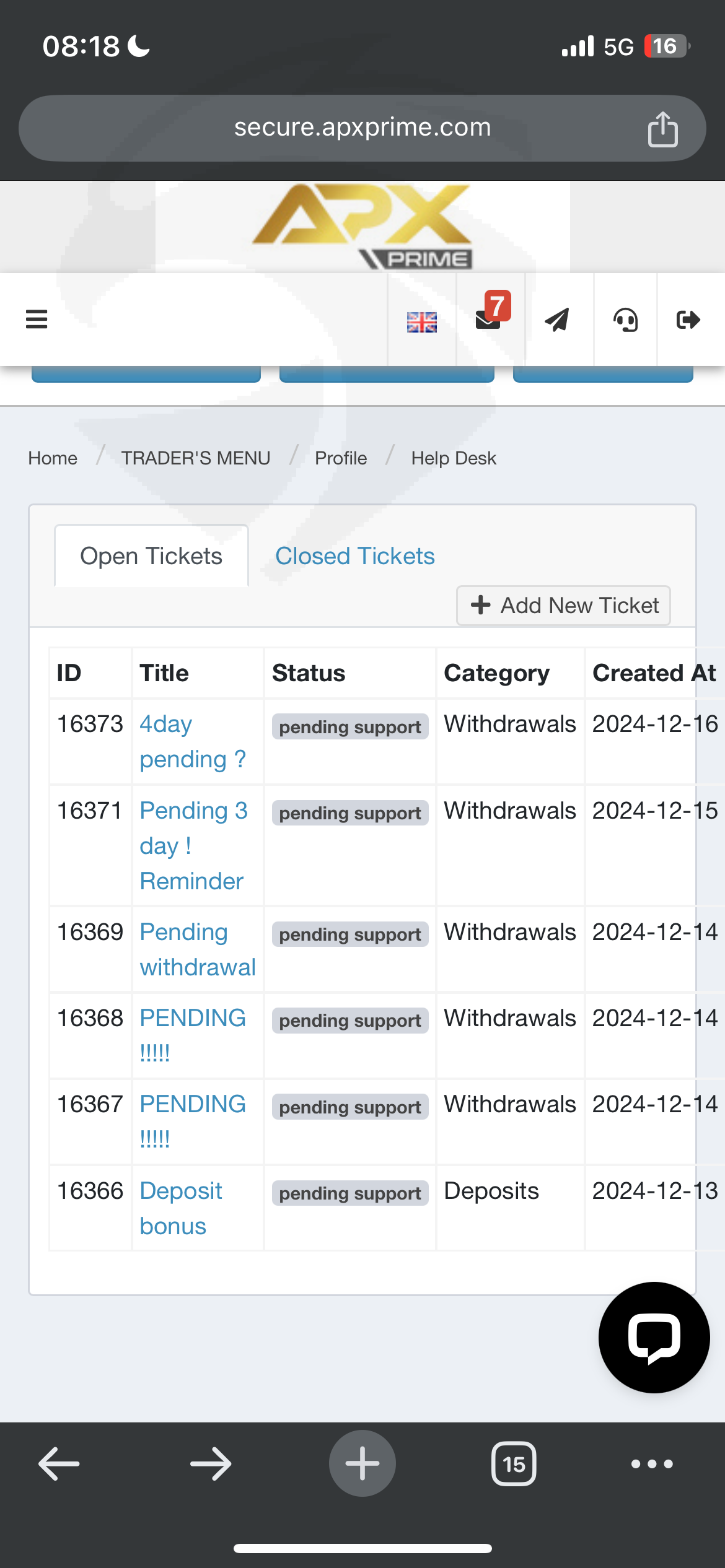
Task: Click the logout arrow icon
Action: coord(688,320)
